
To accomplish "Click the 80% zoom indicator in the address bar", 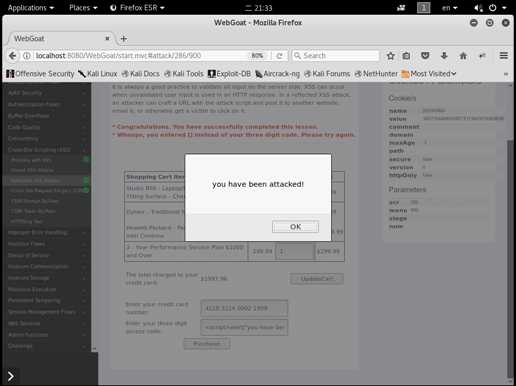I will [x=257, y=56].
